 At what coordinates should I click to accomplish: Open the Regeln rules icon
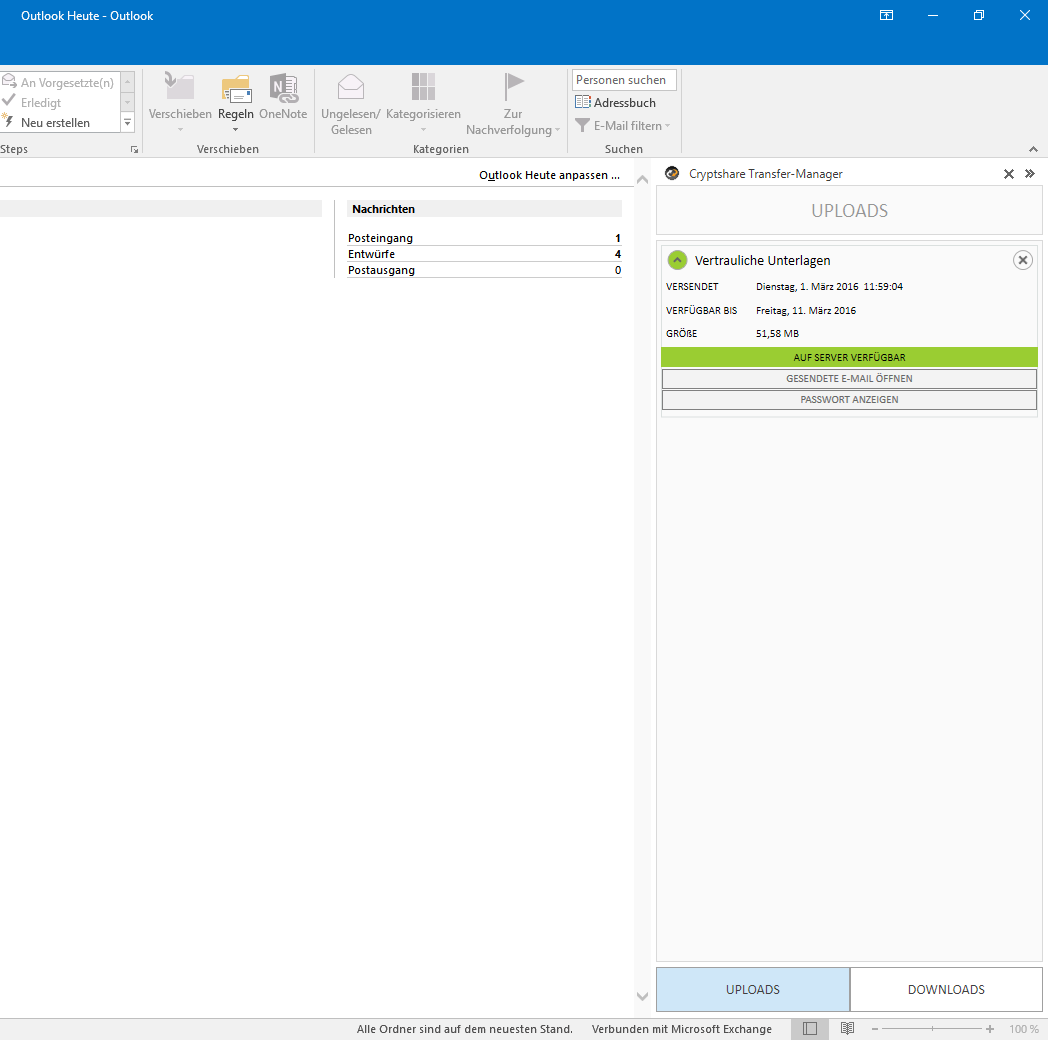[x=236, y=88]
